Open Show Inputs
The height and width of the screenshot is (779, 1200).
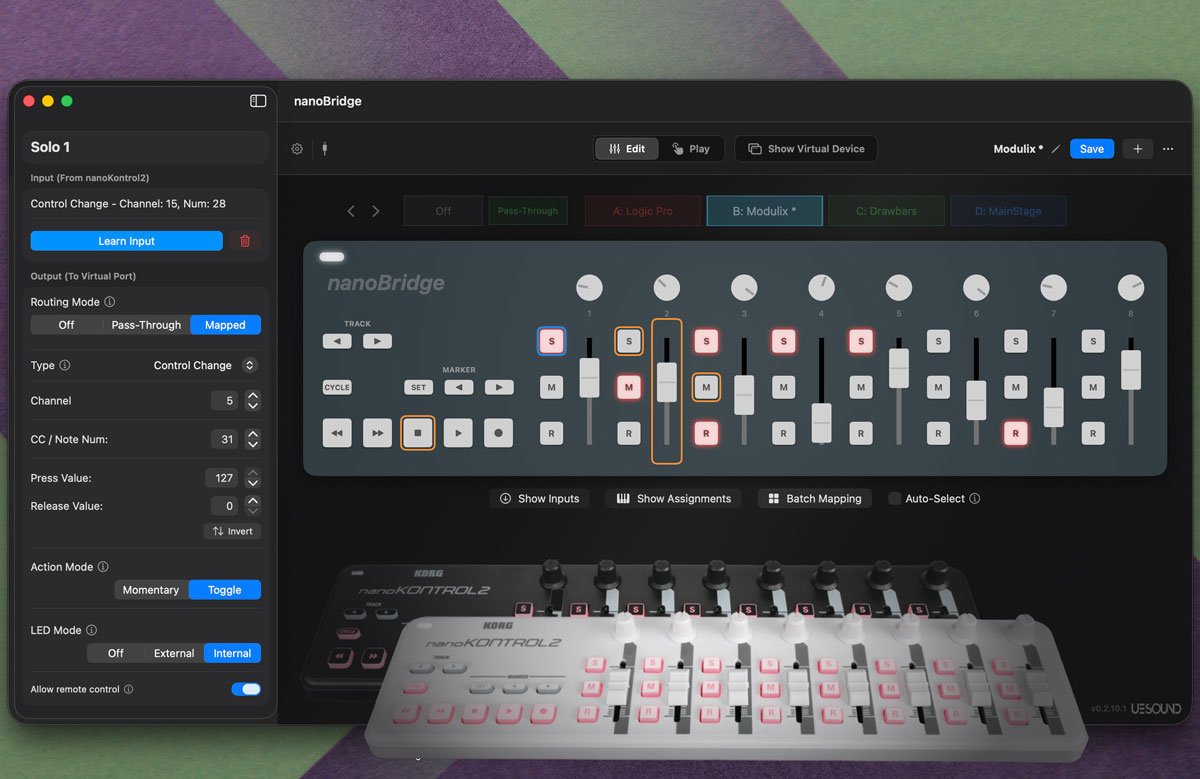click(x=538, y=498)
